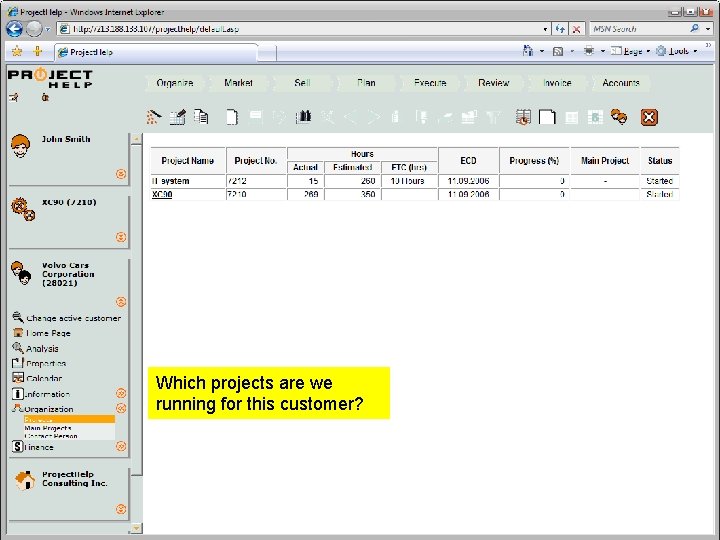Click the ProjectHelp browser tab
Screen dimensions: 720x540
click(156, 52)
